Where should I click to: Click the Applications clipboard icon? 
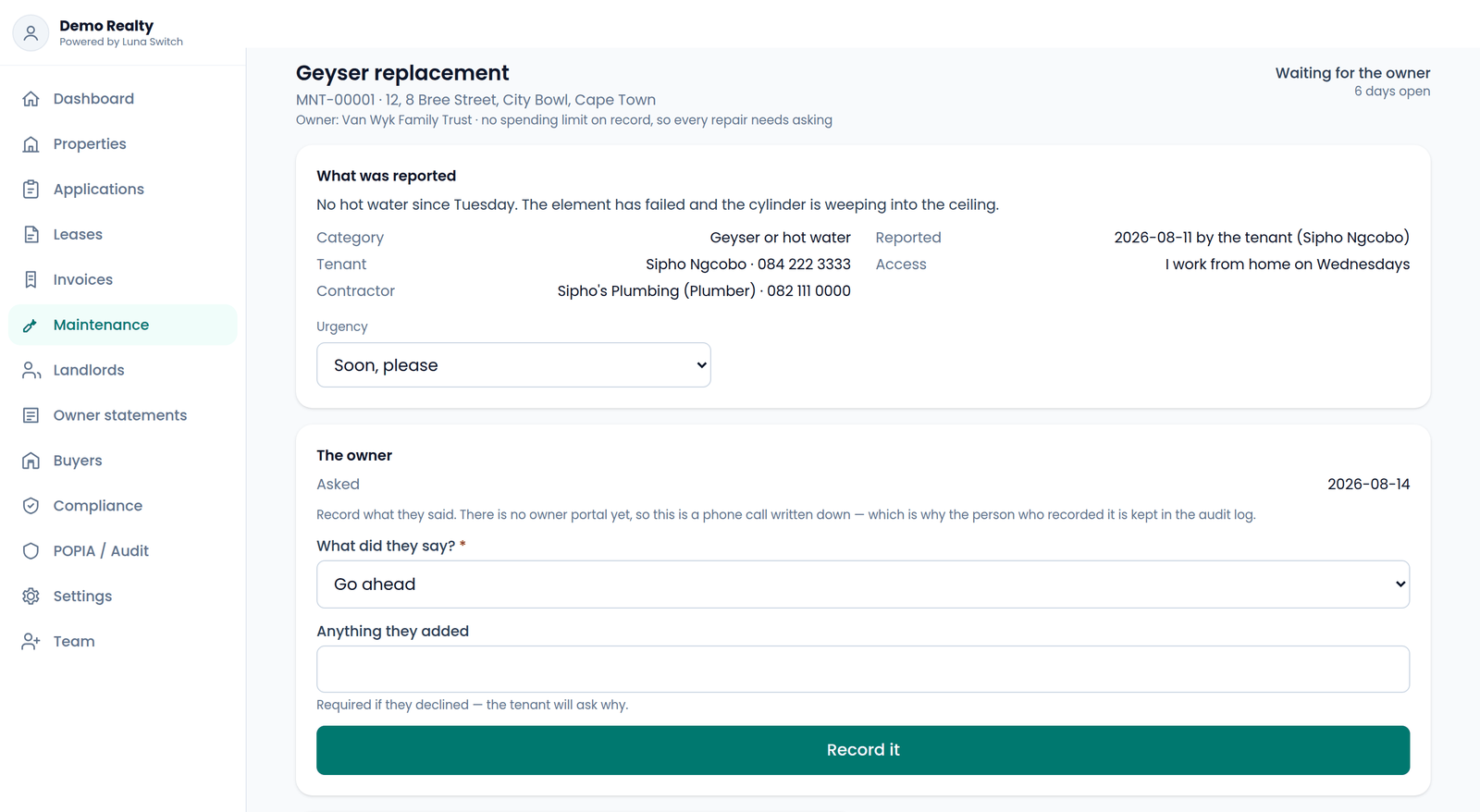tap(31, 190)
